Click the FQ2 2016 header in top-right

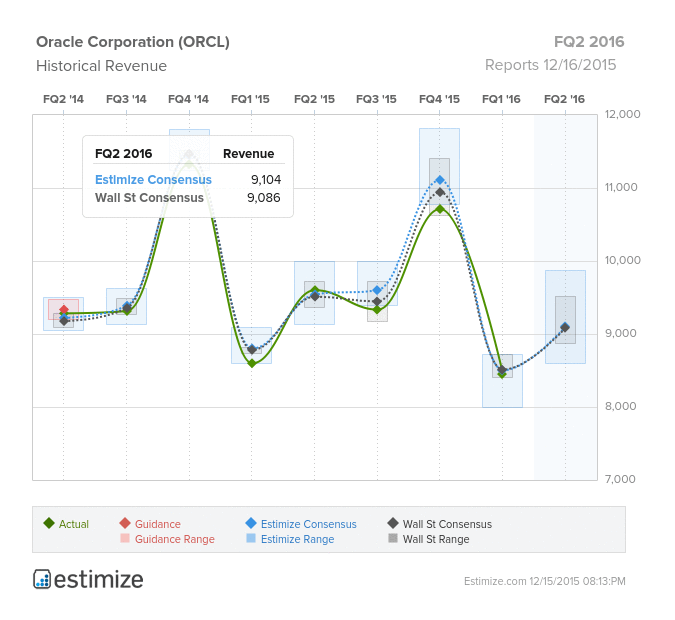(589, 42)
